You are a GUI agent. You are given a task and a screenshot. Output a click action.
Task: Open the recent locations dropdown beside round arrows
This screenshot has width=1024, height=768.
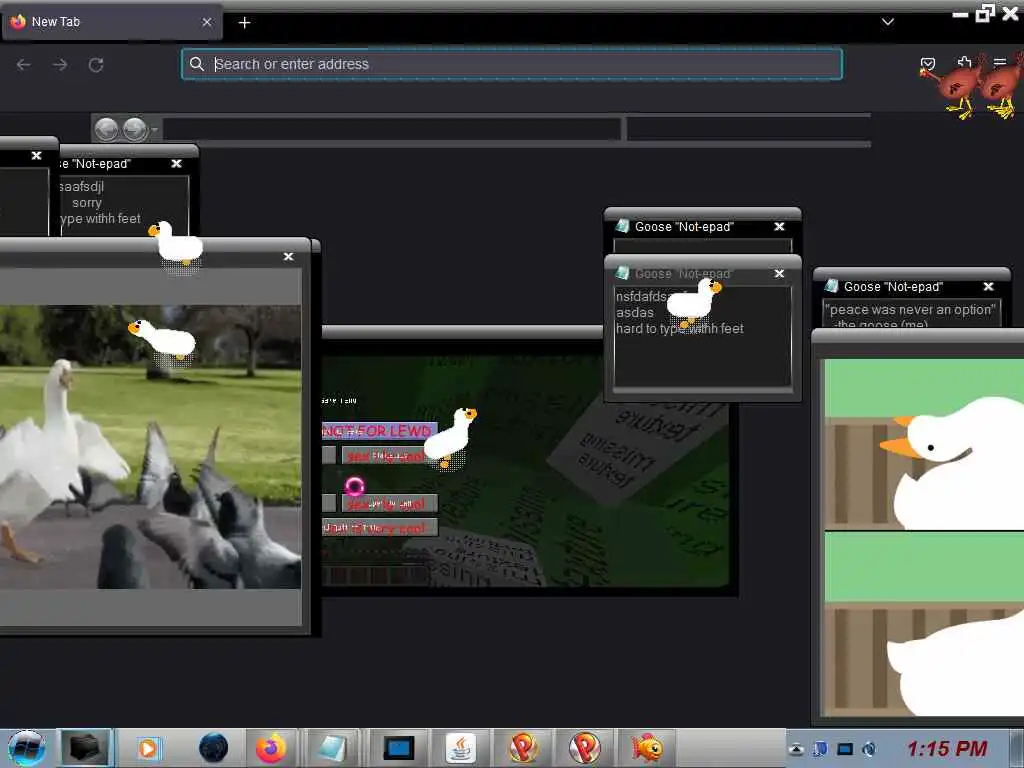(154, 129)
